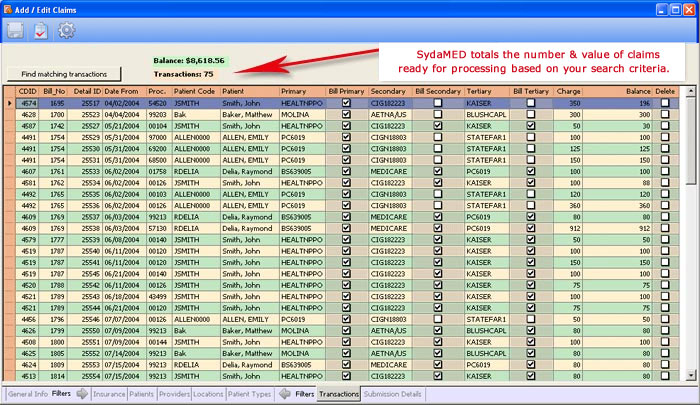Tick the Delete checkbox for first row
700x405 pixels.
pos(666,103)
